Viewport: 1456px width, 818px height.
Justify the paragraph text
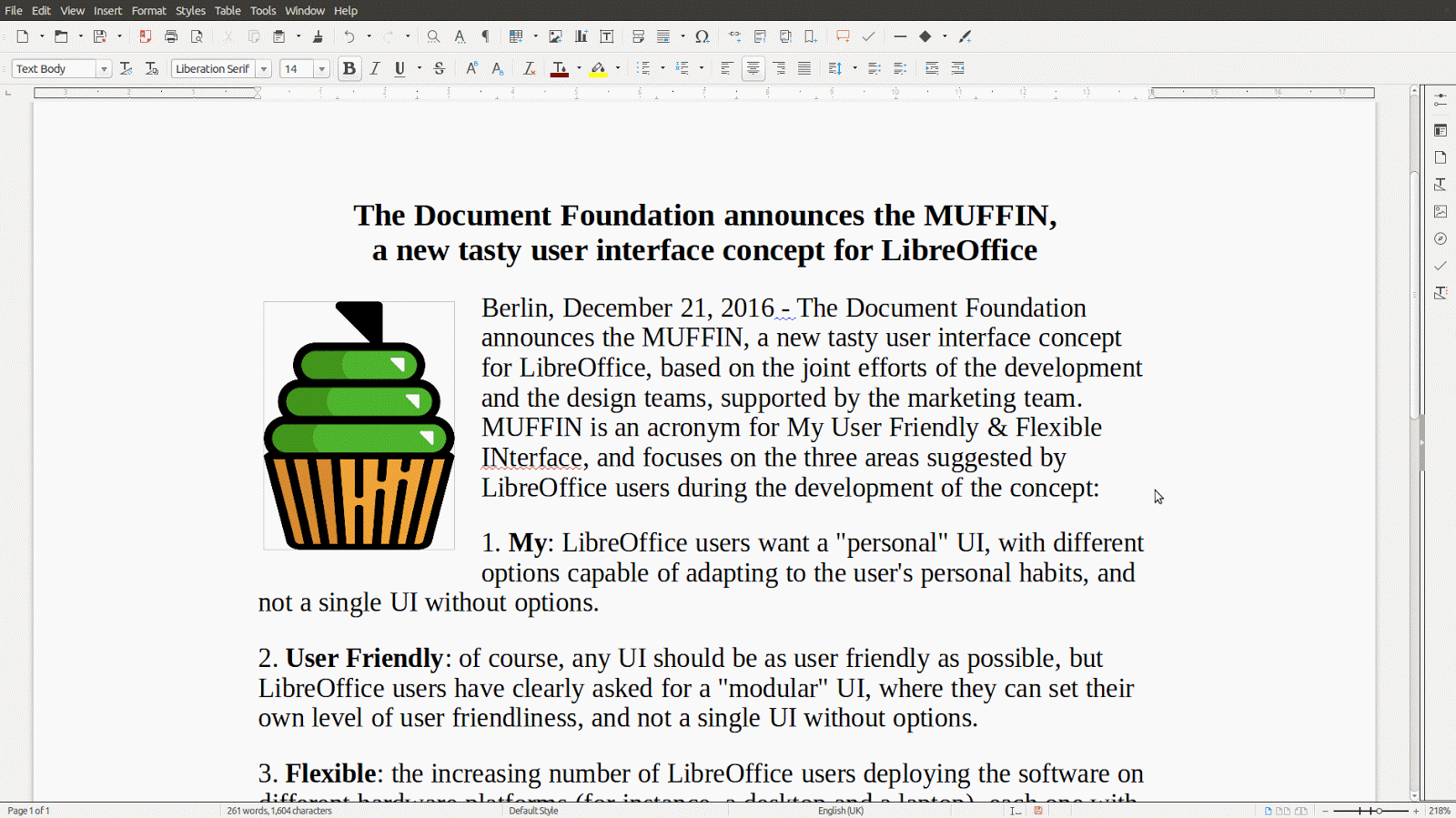804,68
